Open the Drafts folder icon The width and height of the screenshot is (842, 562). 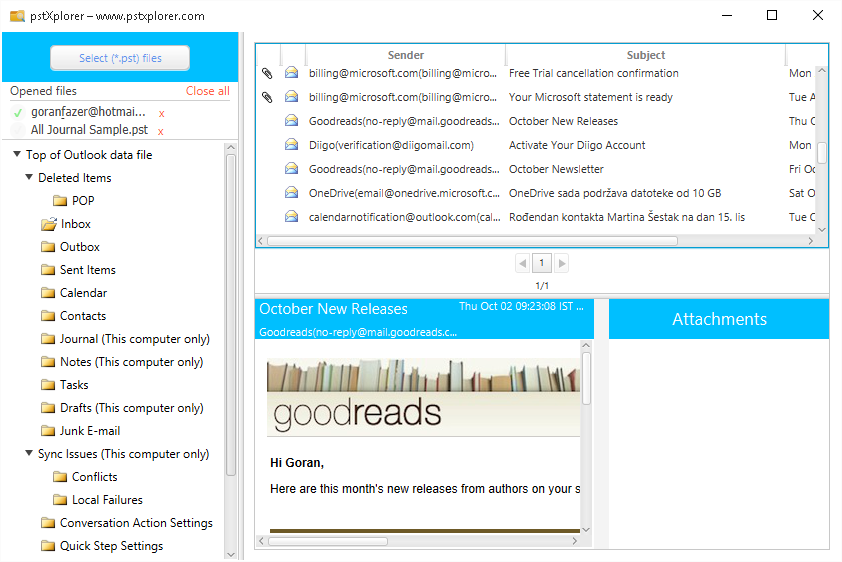coord(48,408)
